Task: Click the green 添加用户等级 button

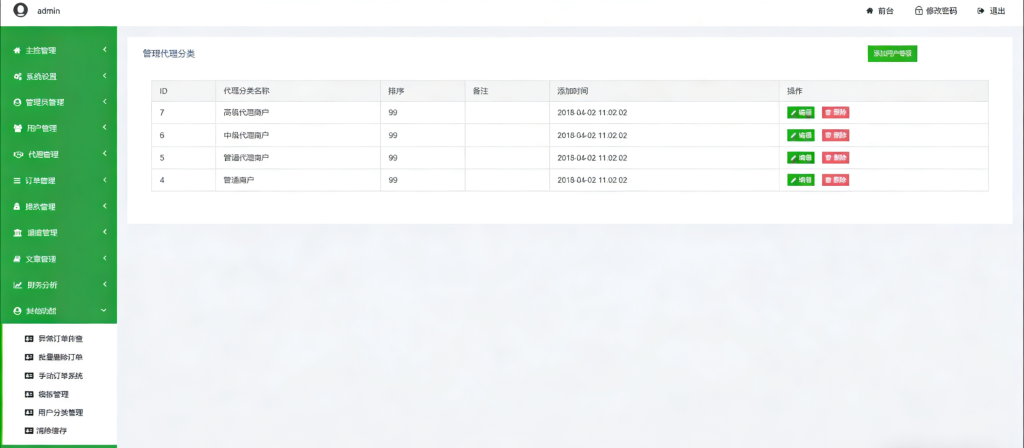Action: pos(892,54)
